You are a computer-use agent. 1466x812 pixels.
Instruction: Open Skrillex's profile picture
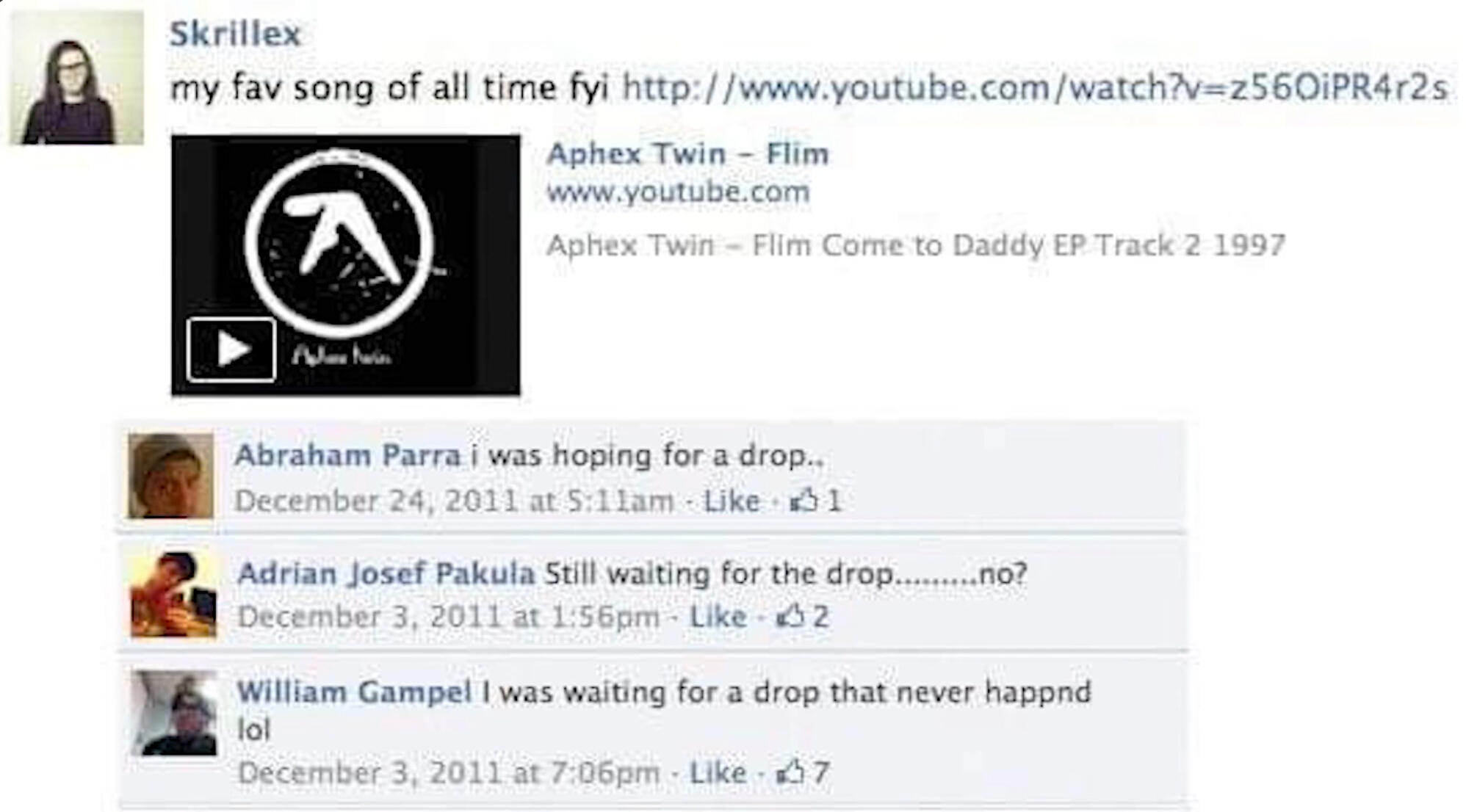pyautogui.click(x=76, y=79)
